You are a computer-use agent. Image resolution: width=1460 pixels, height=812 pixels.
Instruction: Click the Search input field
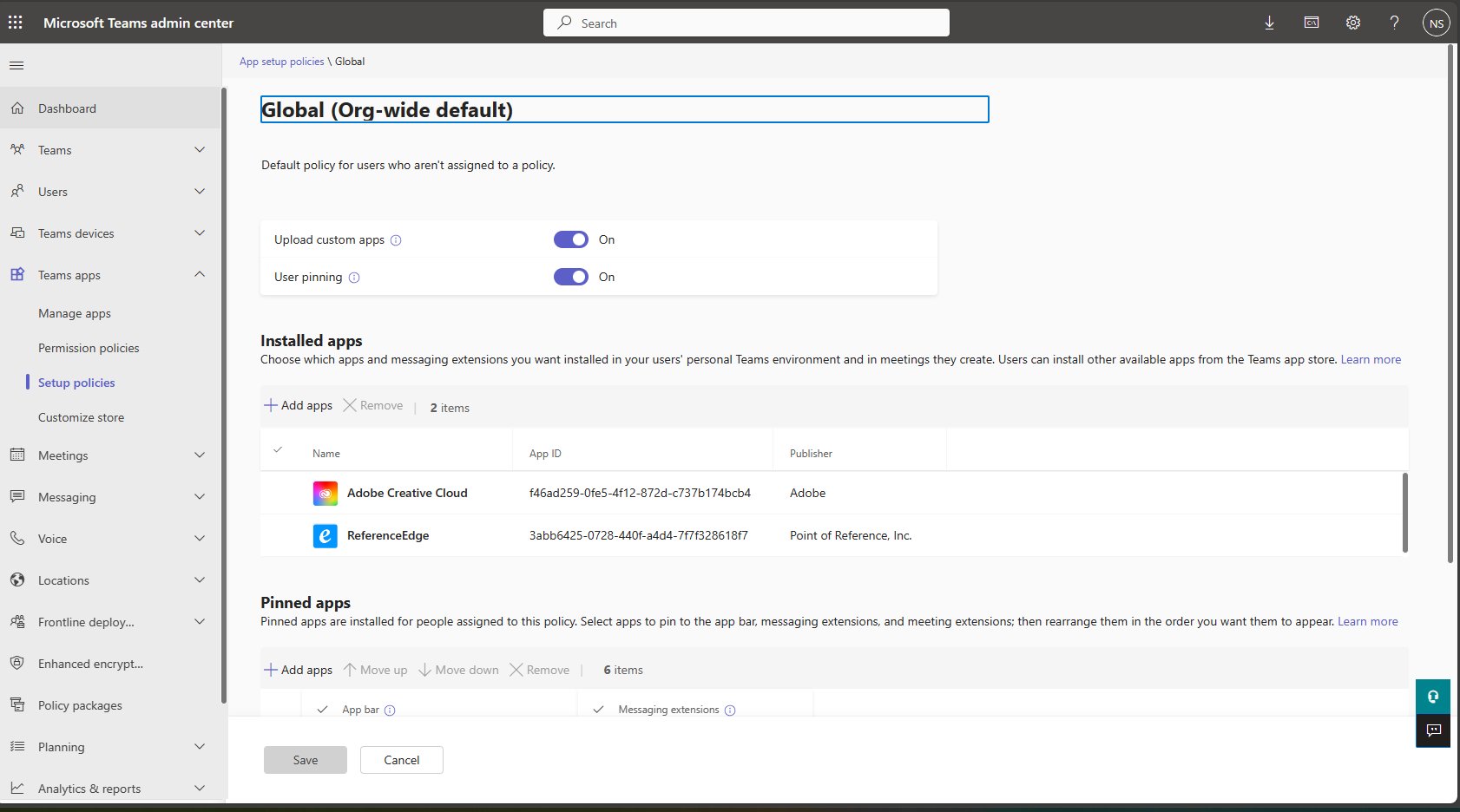746,23
